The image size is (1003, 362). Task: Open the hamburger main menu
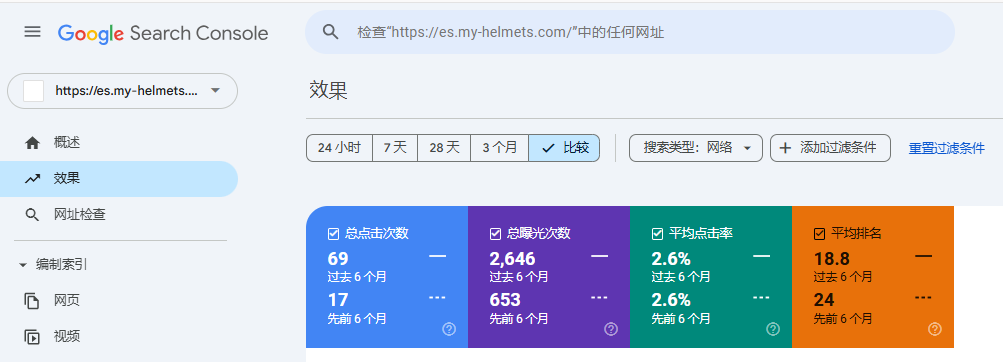[x=32, y=32]
